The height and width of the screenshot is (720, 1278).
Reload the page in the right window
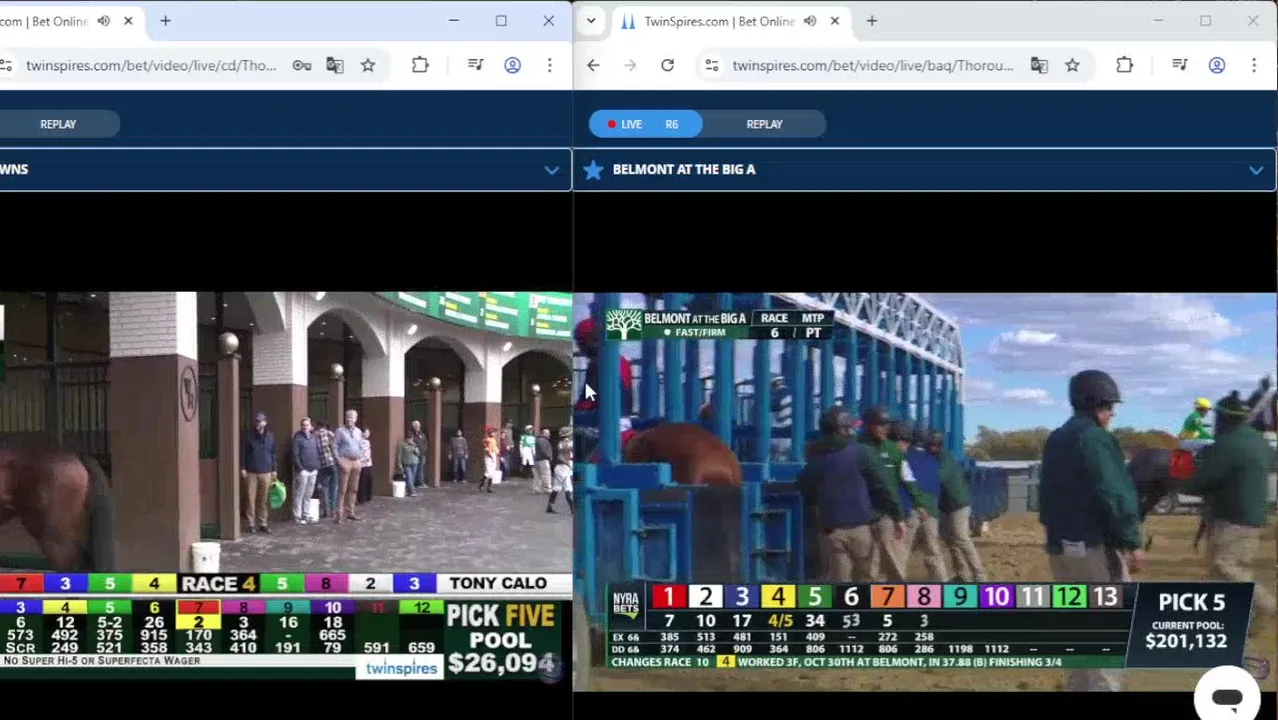[667, 66]
